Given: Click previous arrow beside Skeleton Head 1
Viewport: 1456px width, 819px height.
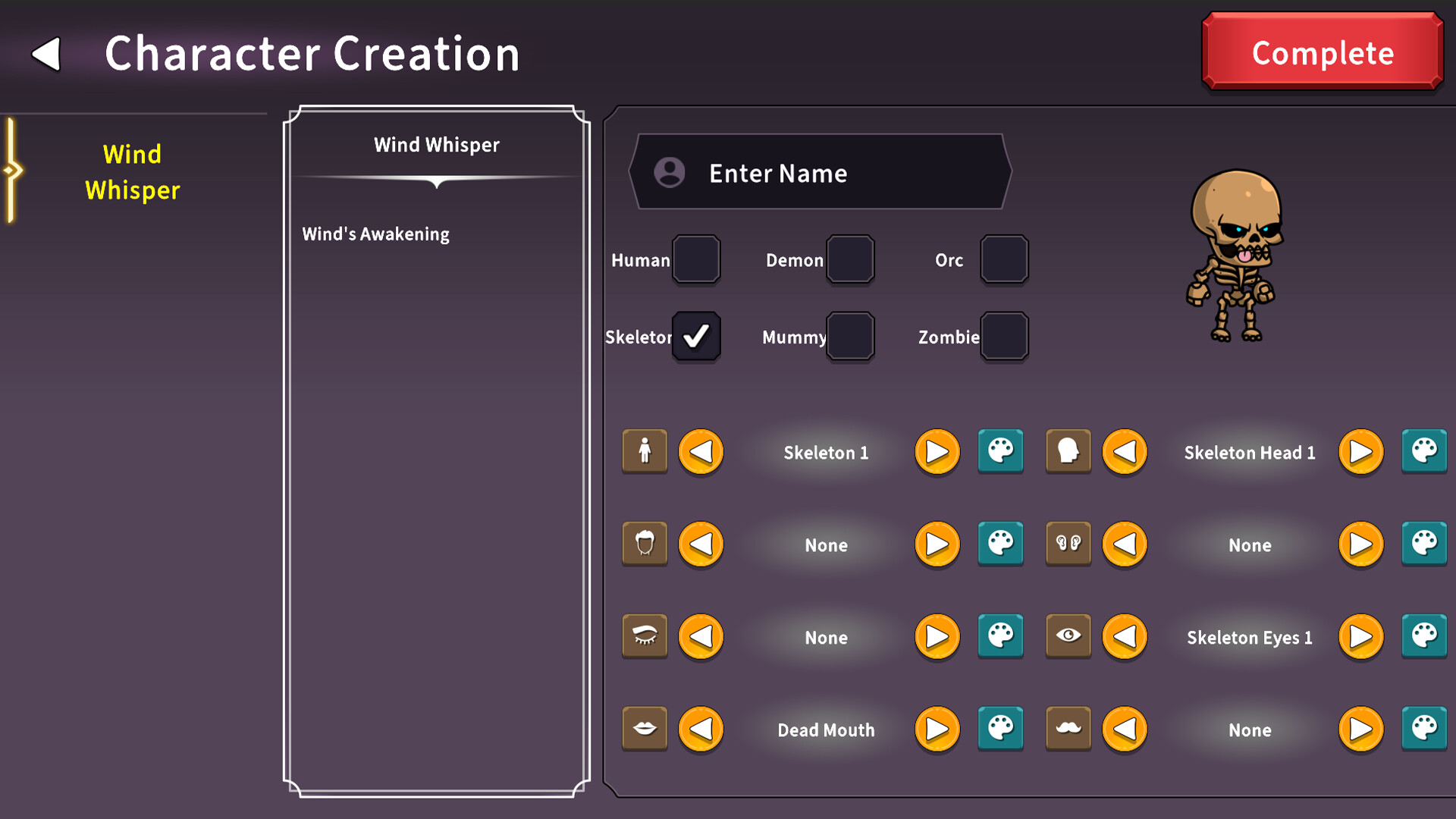Looking at the screenshot, I should (1125, 451).
